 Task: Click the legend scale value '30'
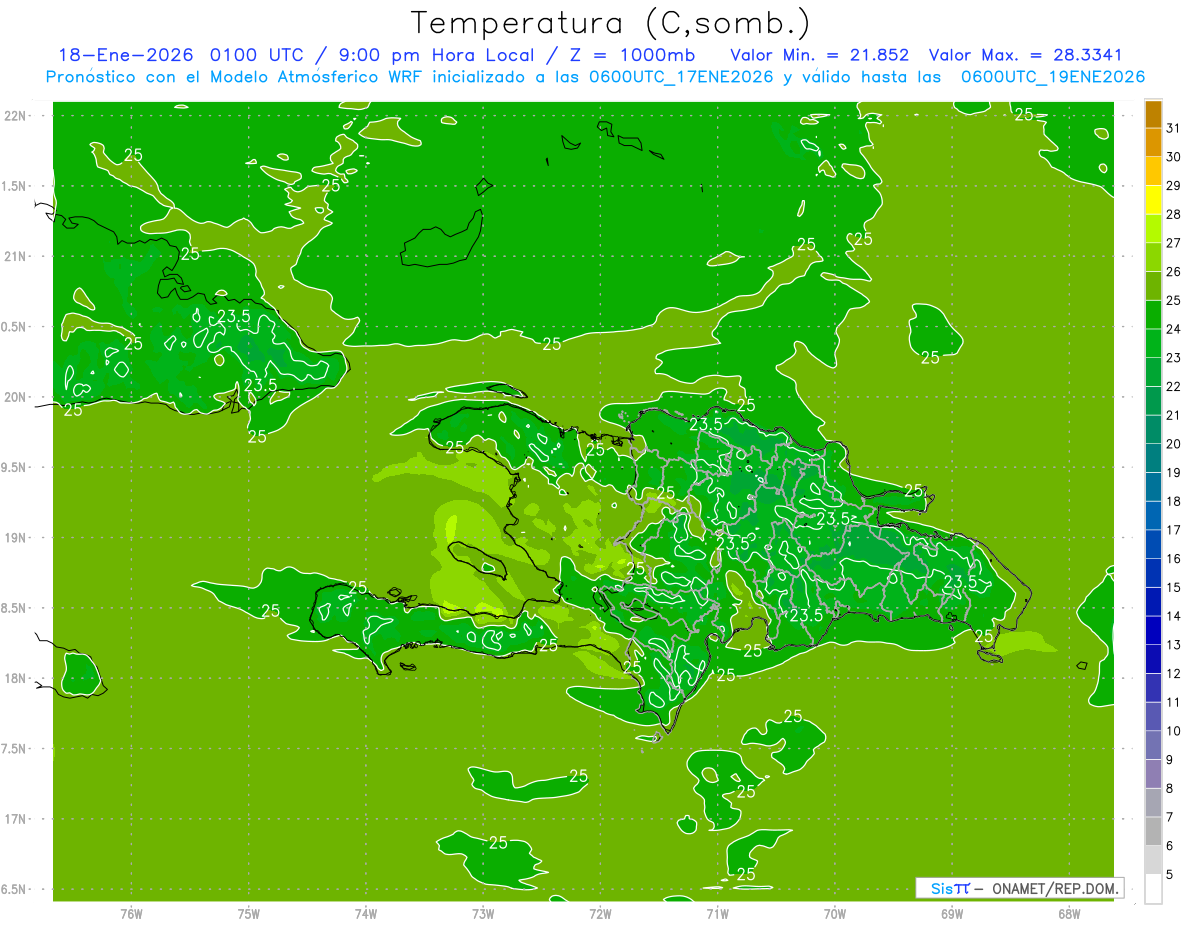1174,157
